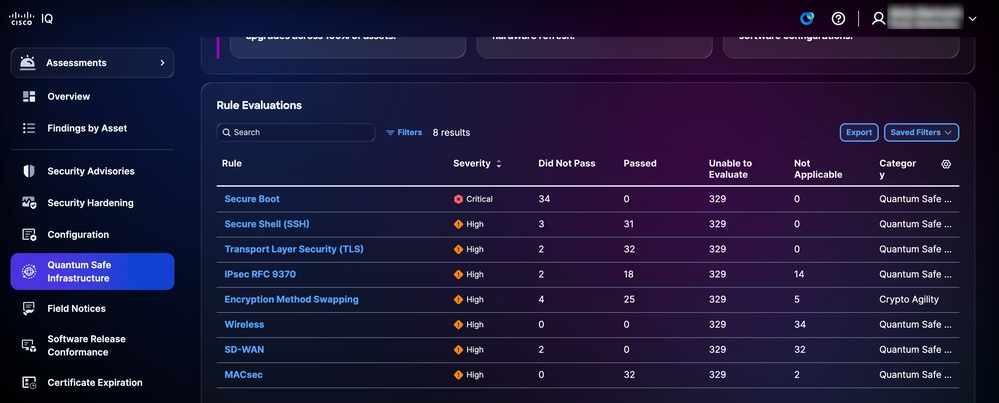The height and width of the screenshot is (403, 999).
Task: Click the table column settings gear icon
Action: pos(946,164)
